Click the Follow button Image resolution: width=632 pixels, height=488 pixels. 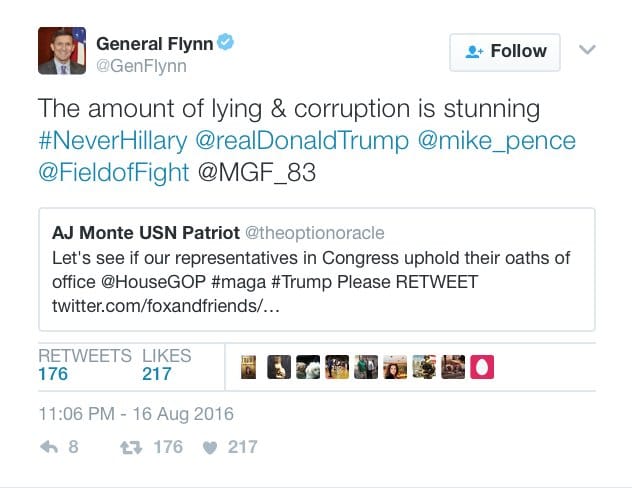pyautogui.click(x=504, y=51)
